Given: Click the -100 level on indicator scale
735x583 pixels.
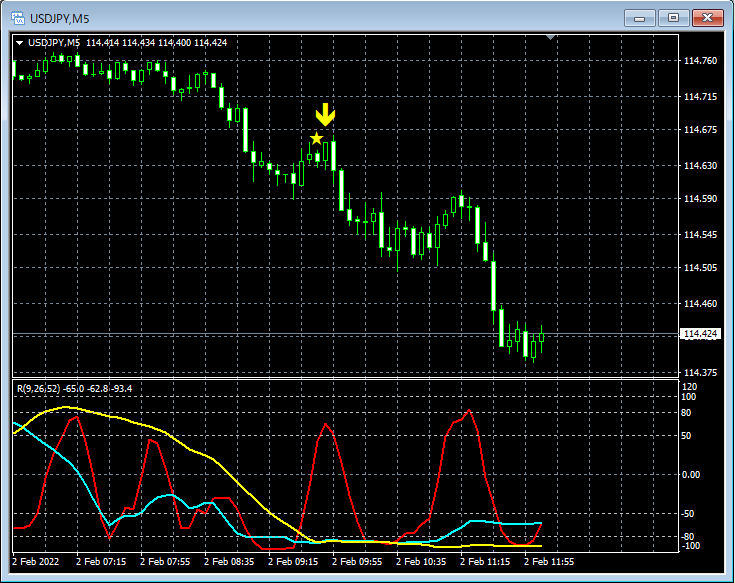Looking at the screenshot, I should tap(690, 546).
